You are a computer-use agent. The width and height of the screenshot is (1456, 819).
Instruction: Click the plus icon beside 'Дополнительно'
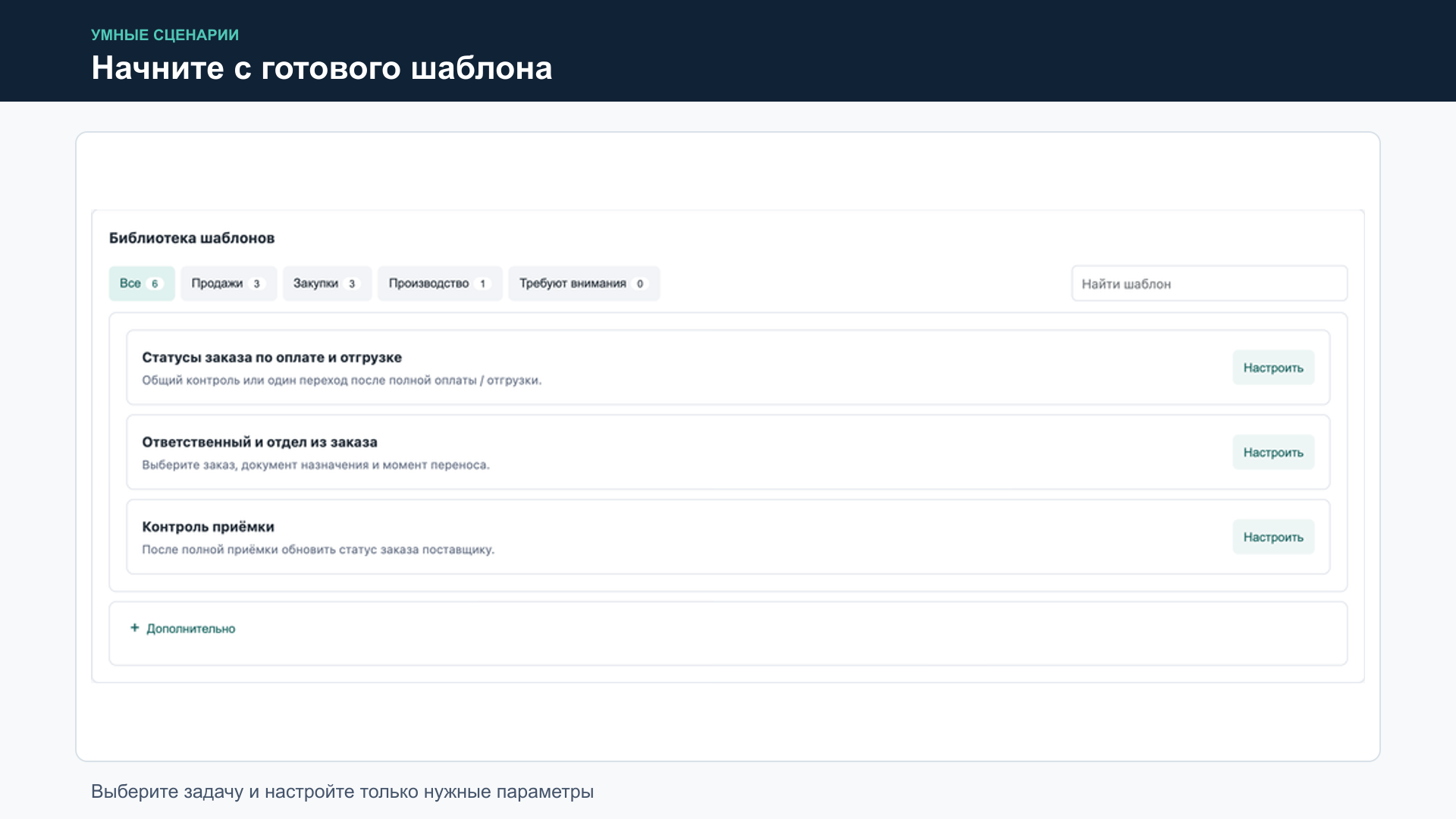click(134, 628)
